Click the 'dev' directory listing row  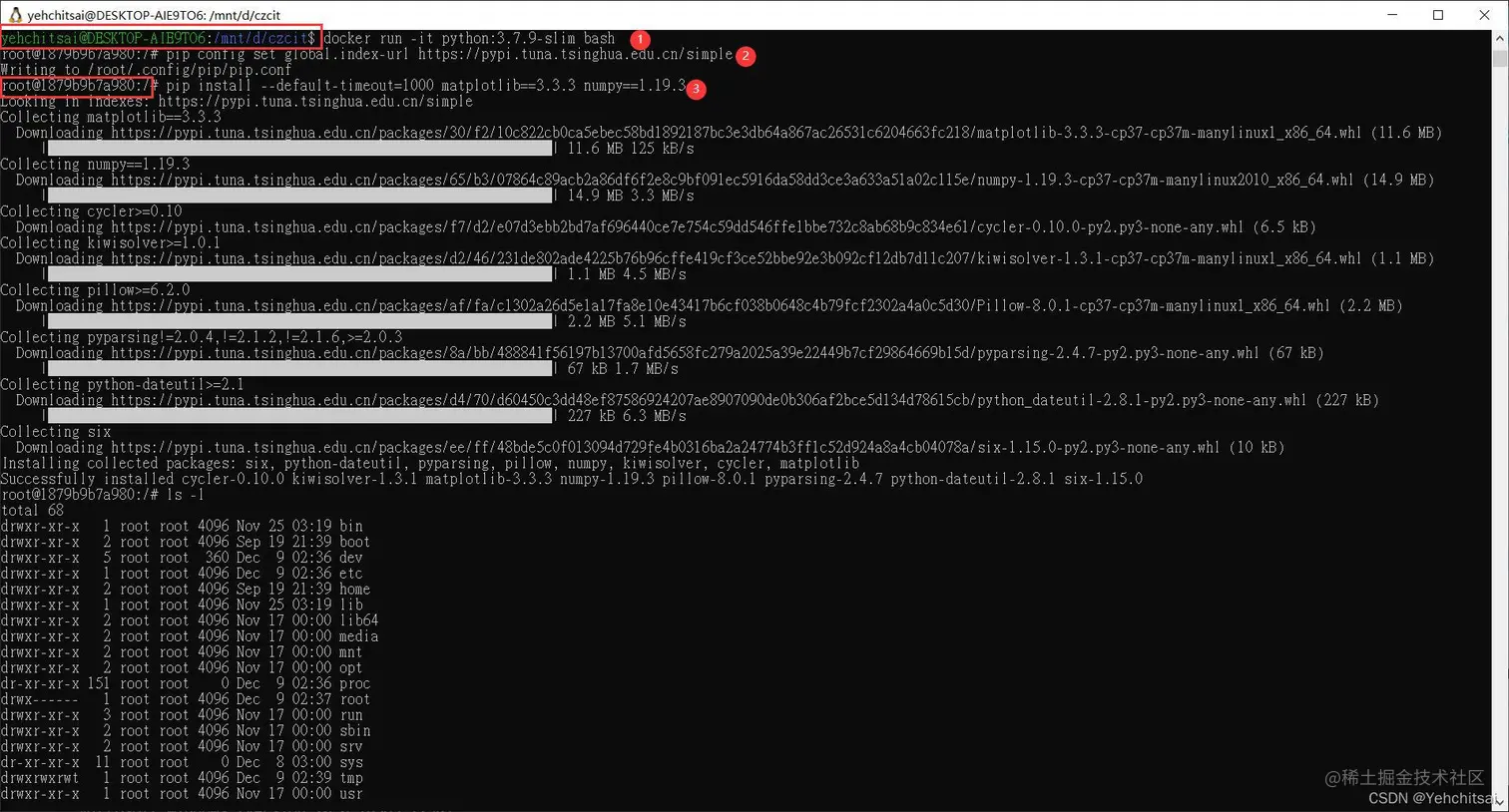point(182,558)
